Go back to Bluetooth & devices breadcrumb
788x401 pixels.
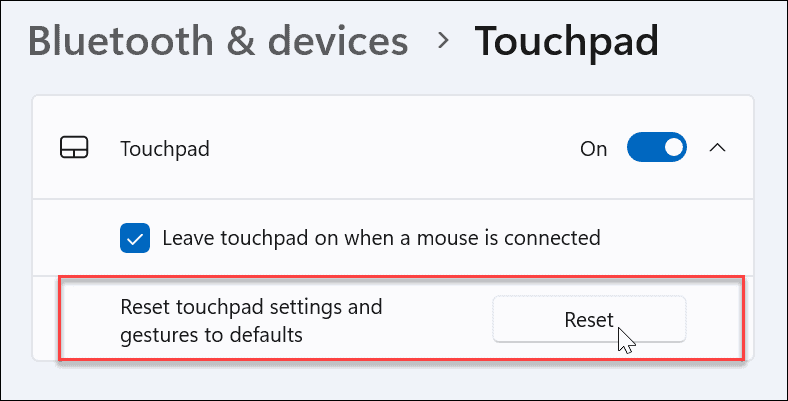click(218, 42)
